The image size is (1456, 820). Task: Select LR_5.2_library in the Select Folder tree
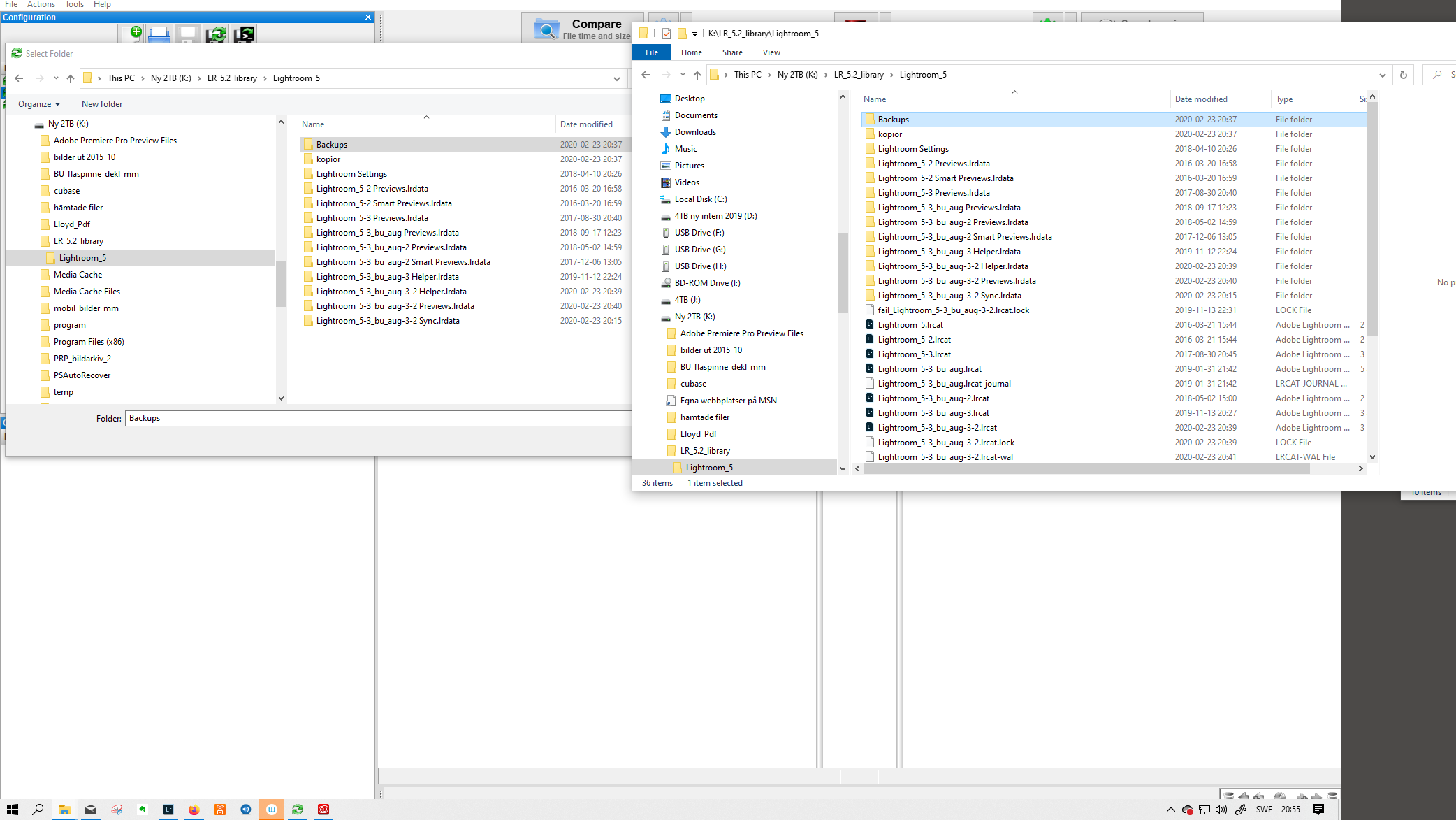pyautogui.click(x=78, y=241)
